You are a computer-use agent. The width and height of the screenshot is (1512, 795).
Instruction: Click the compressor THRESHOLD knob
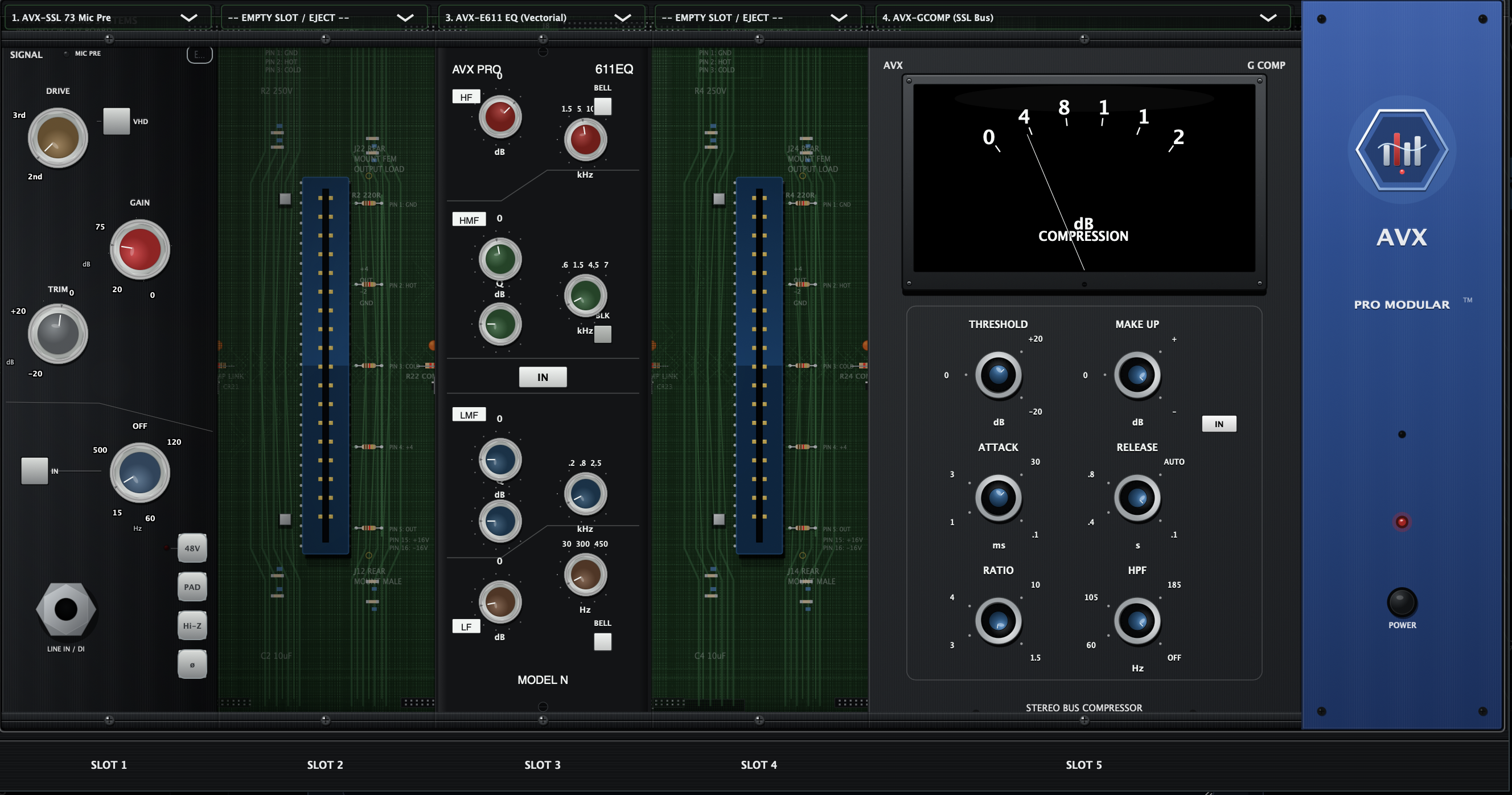click(999, 375)
